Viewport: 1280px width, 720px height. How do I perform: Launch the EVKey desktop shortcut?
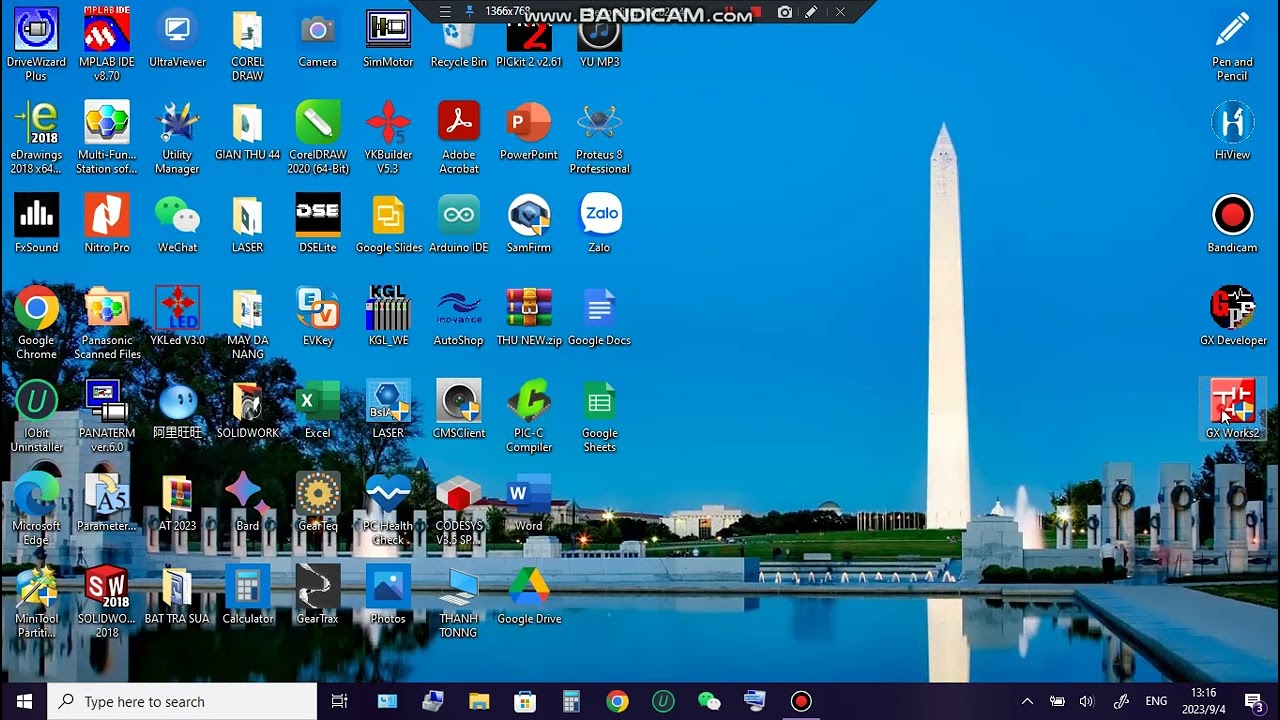[318, 316]
